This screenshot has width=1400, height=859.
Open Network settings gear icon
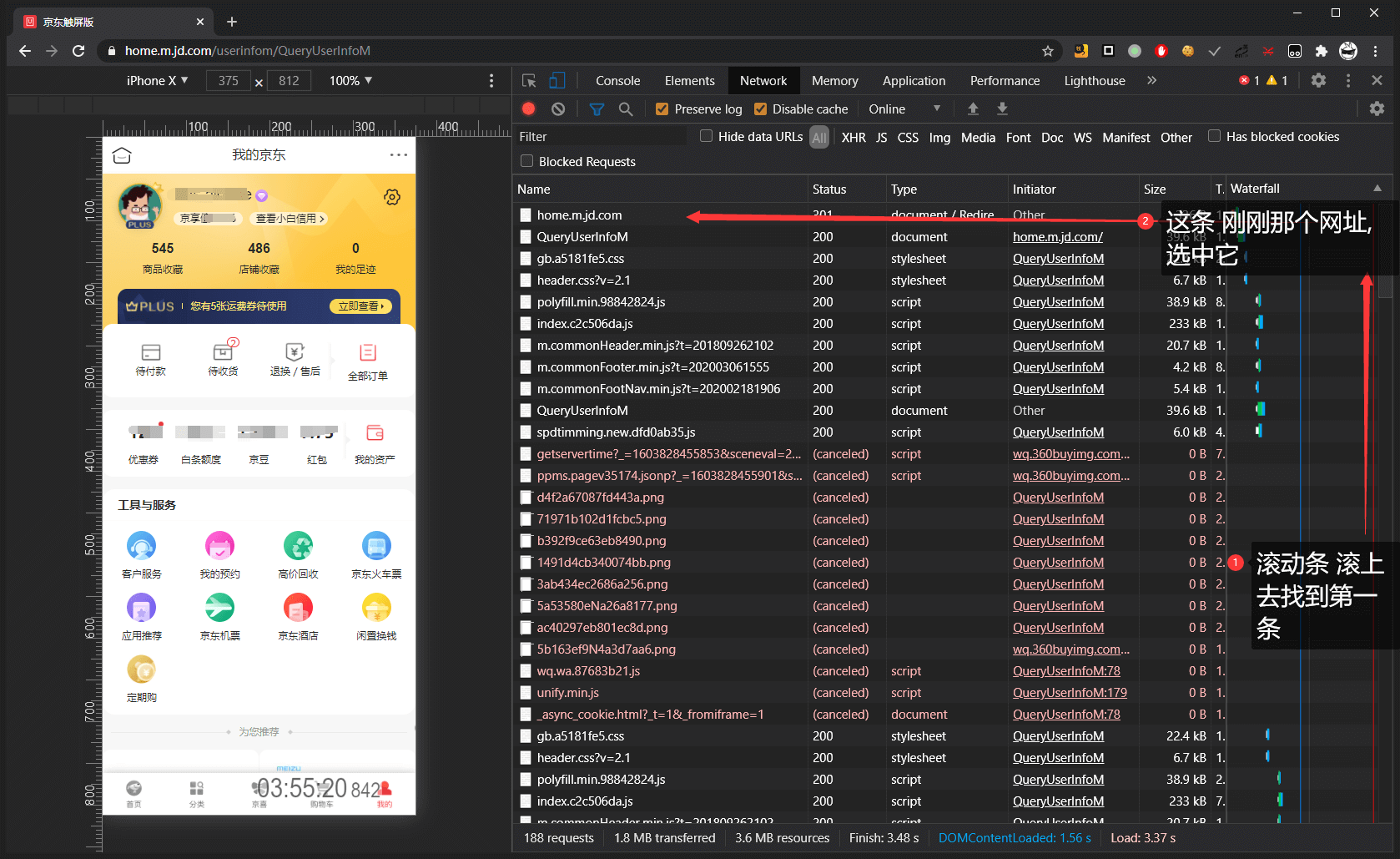tap(1377, 109)
